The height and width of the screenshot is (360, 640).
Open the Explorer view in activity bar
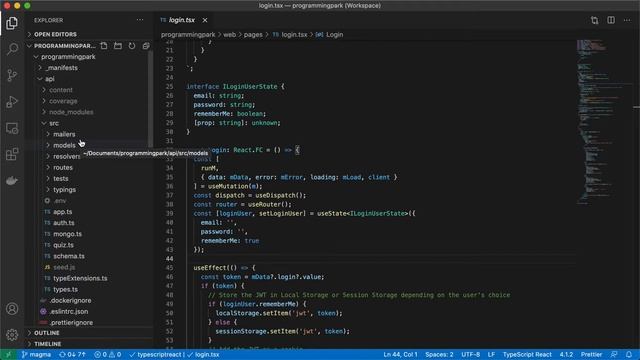pos(12,23)
